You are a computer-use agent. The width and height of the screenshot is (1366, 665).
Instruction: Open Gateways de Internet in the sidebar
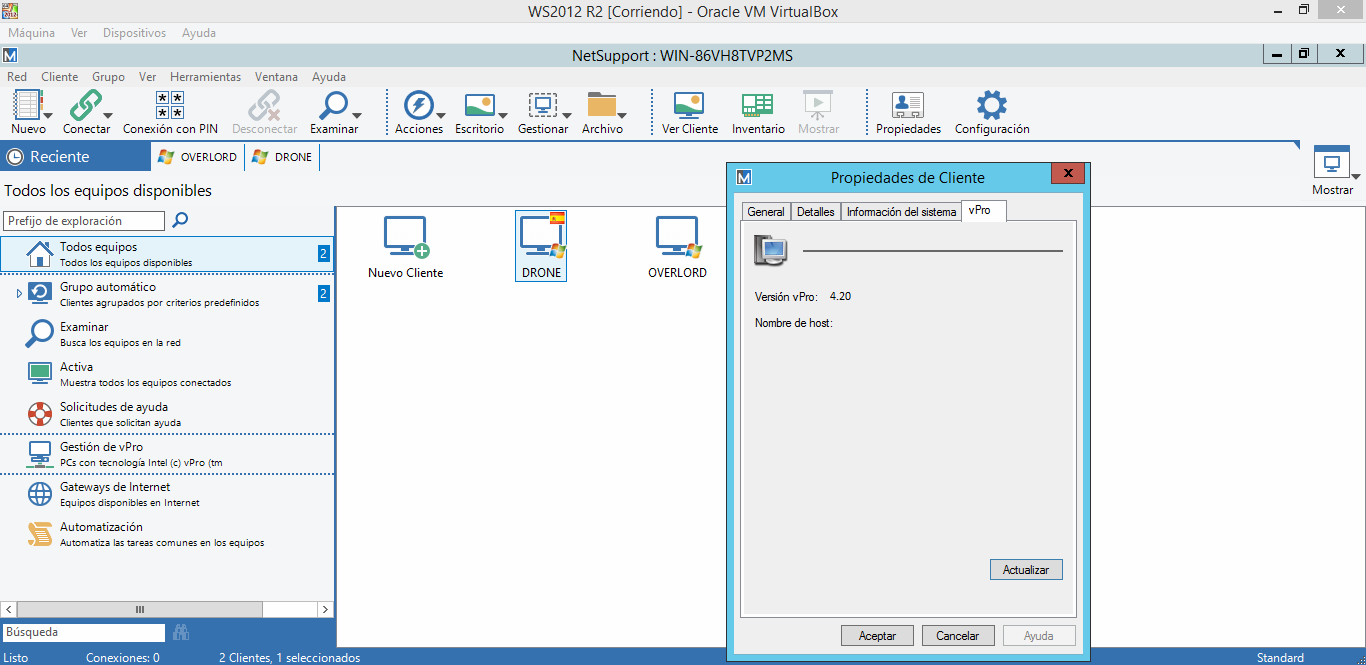click(x=166, y=494)
